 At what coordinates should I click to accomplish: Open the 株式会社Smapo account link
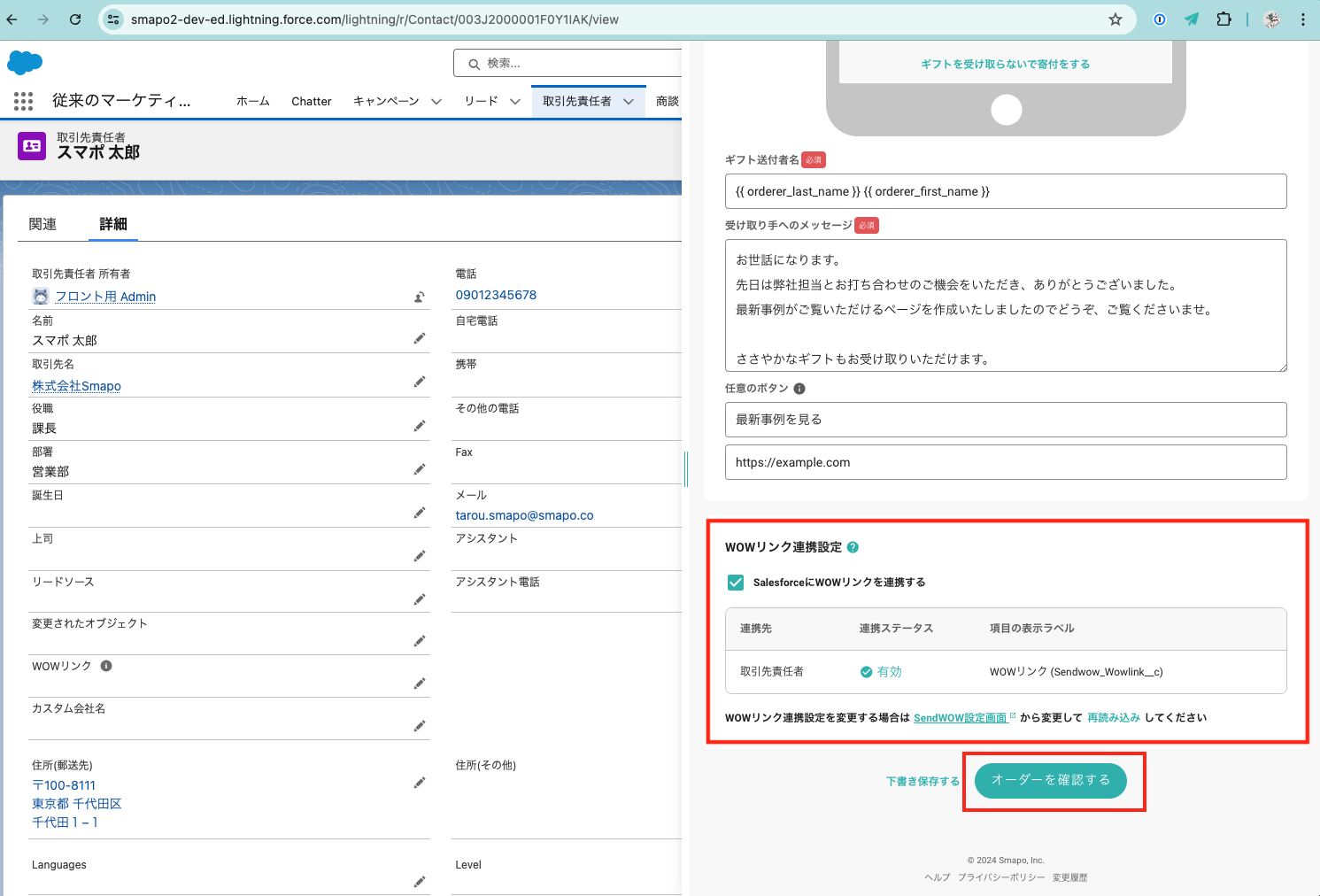click(76, 386)
